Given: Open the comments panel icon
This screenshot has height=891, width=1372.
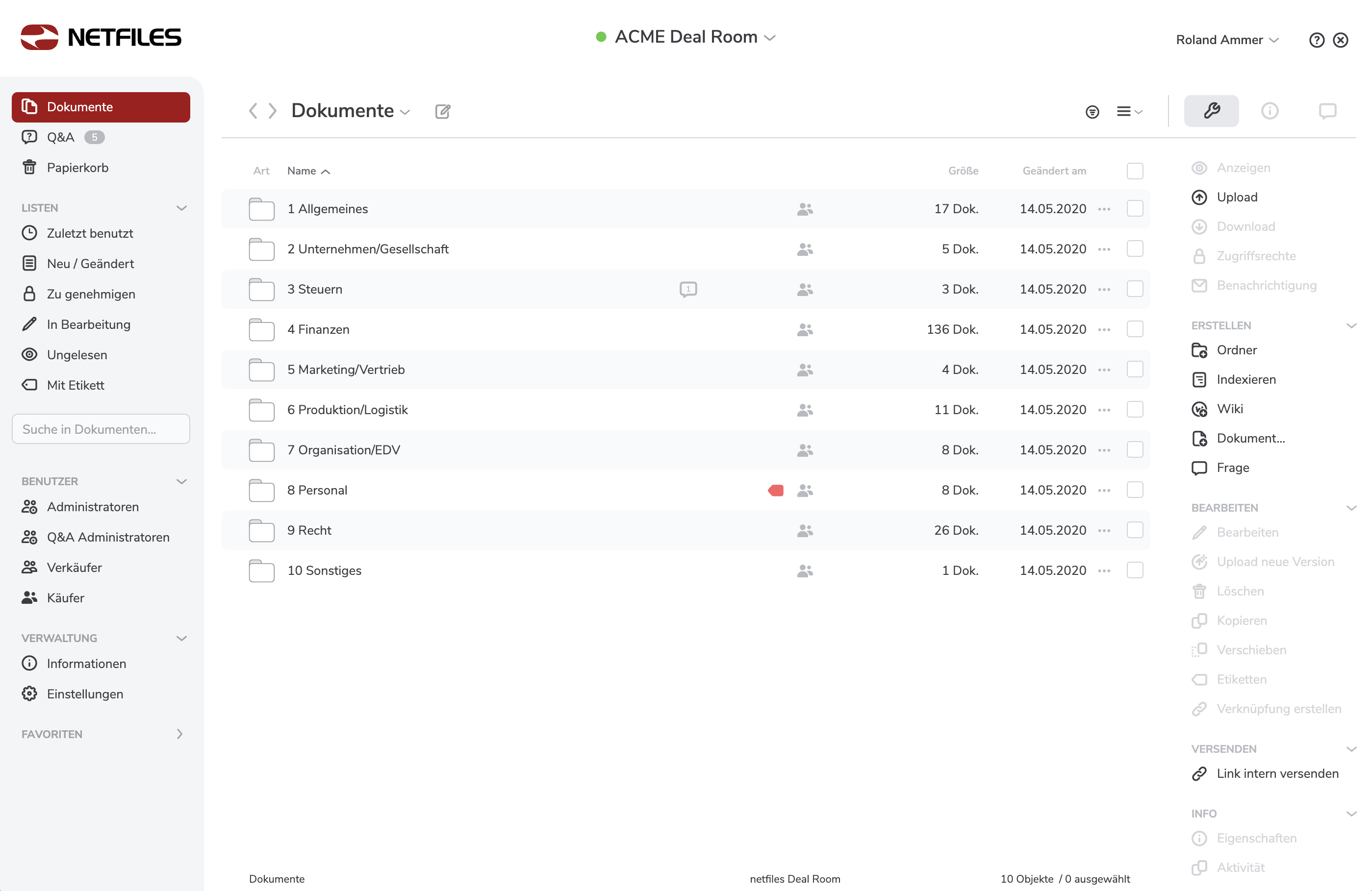Looking at the screenshot, I should coord(1327,111).
